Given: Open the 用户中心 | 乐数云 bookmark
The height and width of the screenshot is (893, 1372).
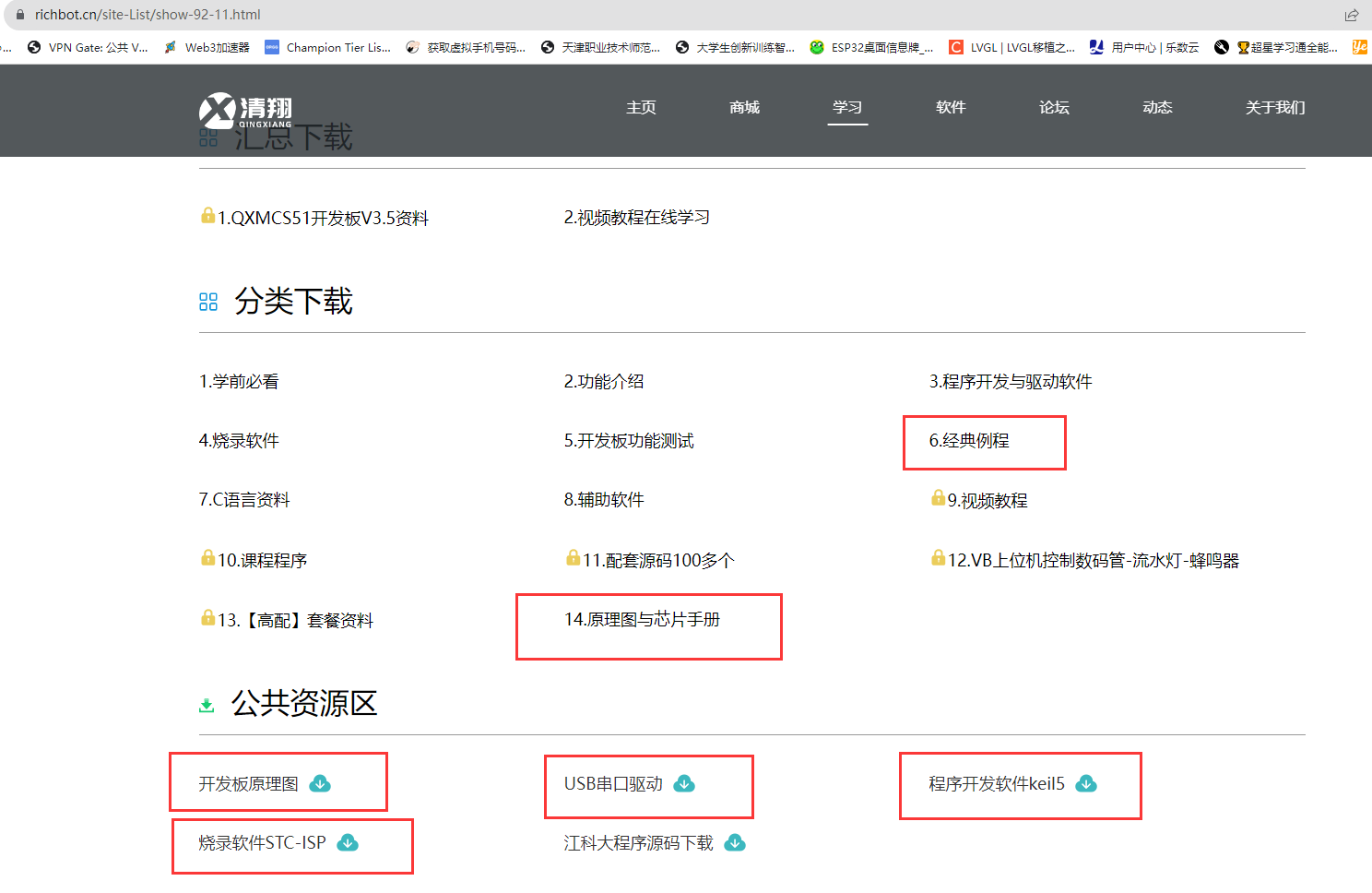Looking at the screenshot, I should 1144,47.
